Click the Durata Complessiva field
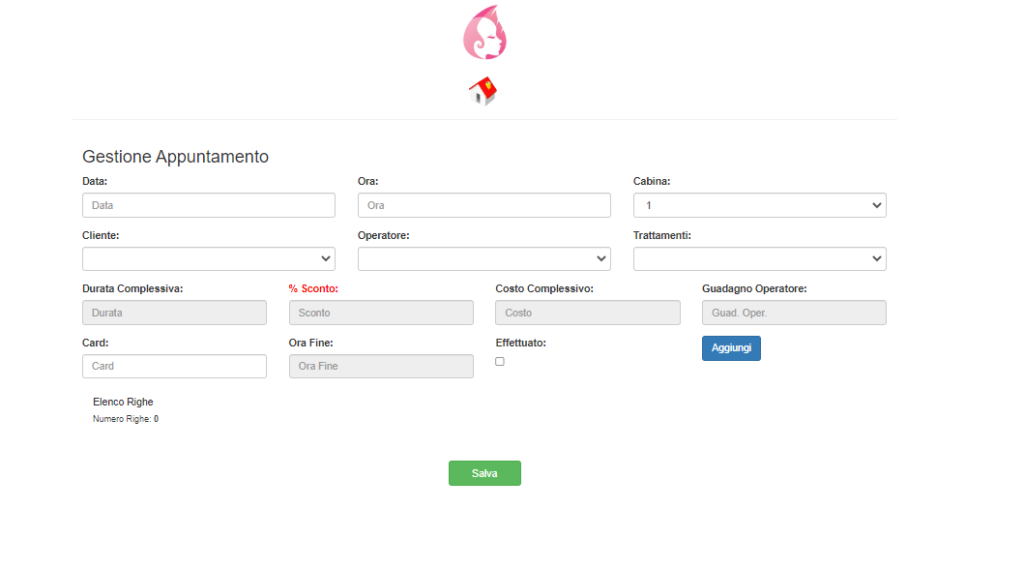The height and width of the screenshot is (569, 1024). pos(174,313)
